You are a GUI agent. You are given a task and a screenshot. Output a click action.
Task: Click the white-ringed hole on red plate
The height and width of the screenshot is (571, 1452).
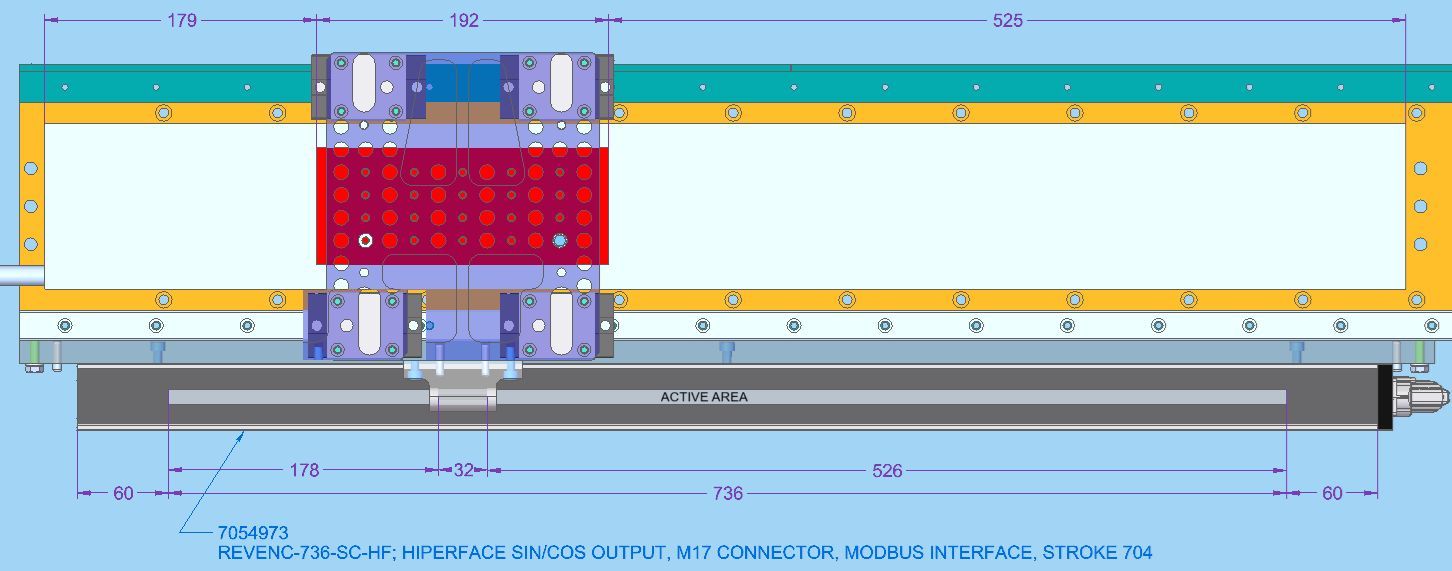366,240
